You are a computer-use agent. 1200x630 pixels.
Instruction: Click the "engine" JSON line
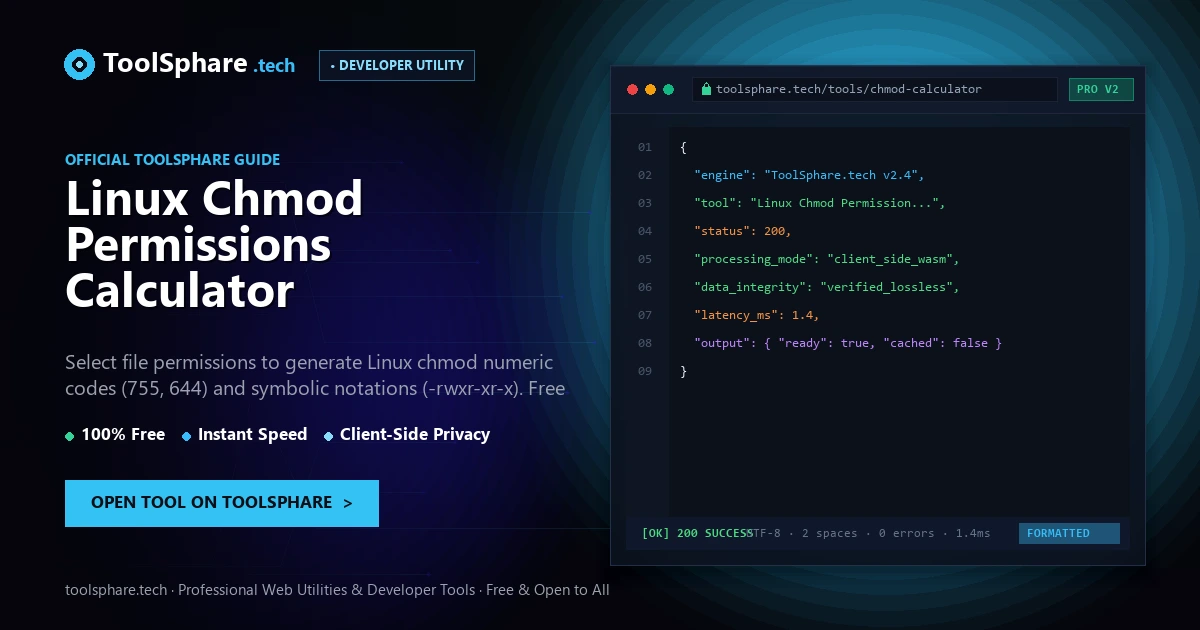[809, 175]
